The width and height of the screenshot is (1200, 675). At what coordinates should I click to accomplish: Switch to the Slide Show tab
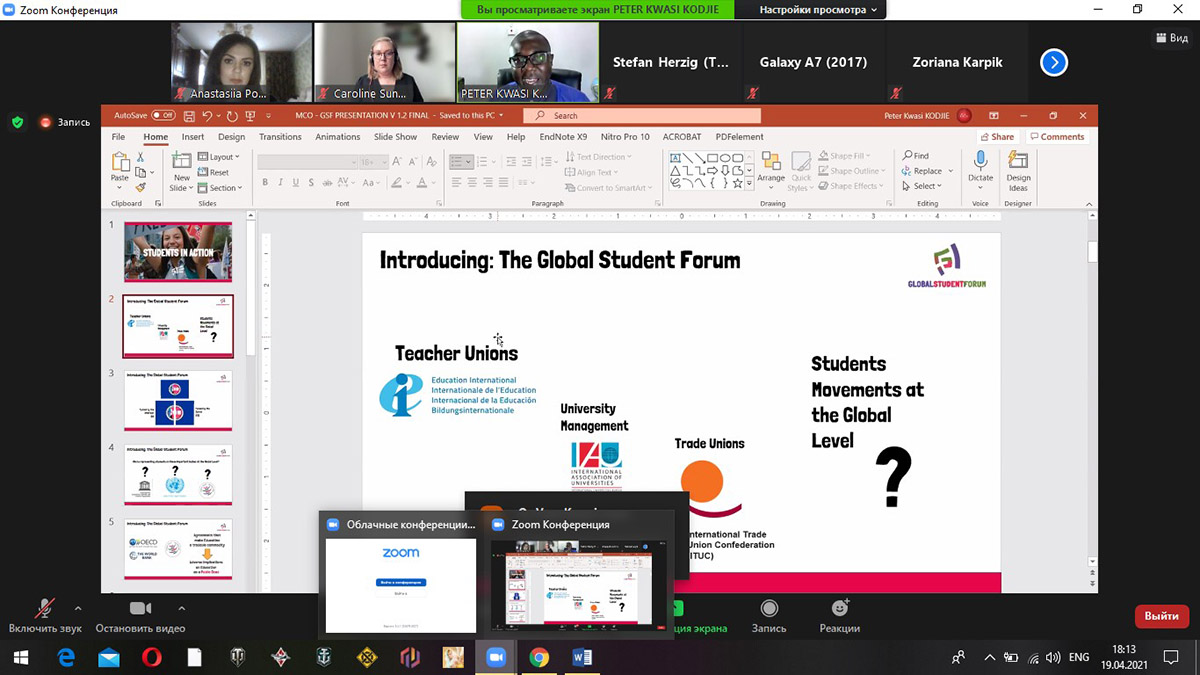(395, 137)
